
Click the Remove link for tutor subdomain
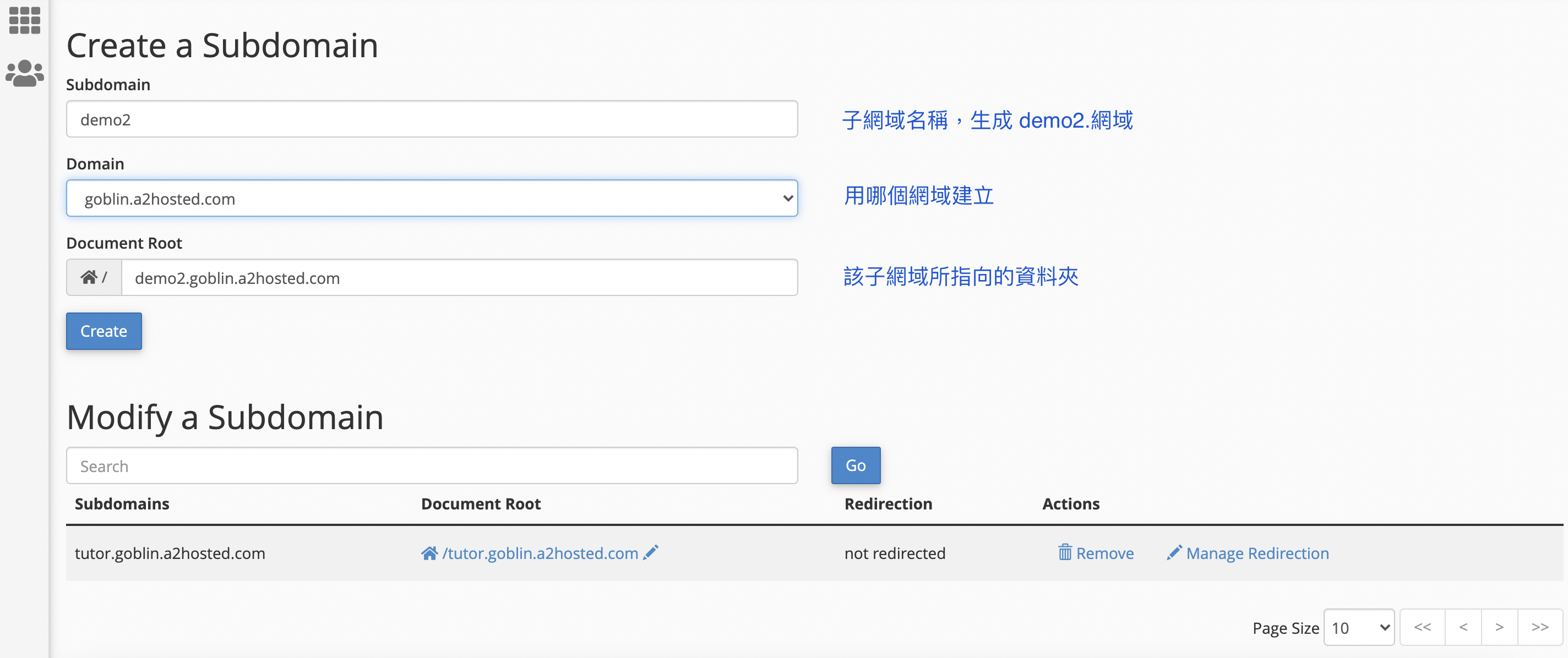[x=1105, y=553]
